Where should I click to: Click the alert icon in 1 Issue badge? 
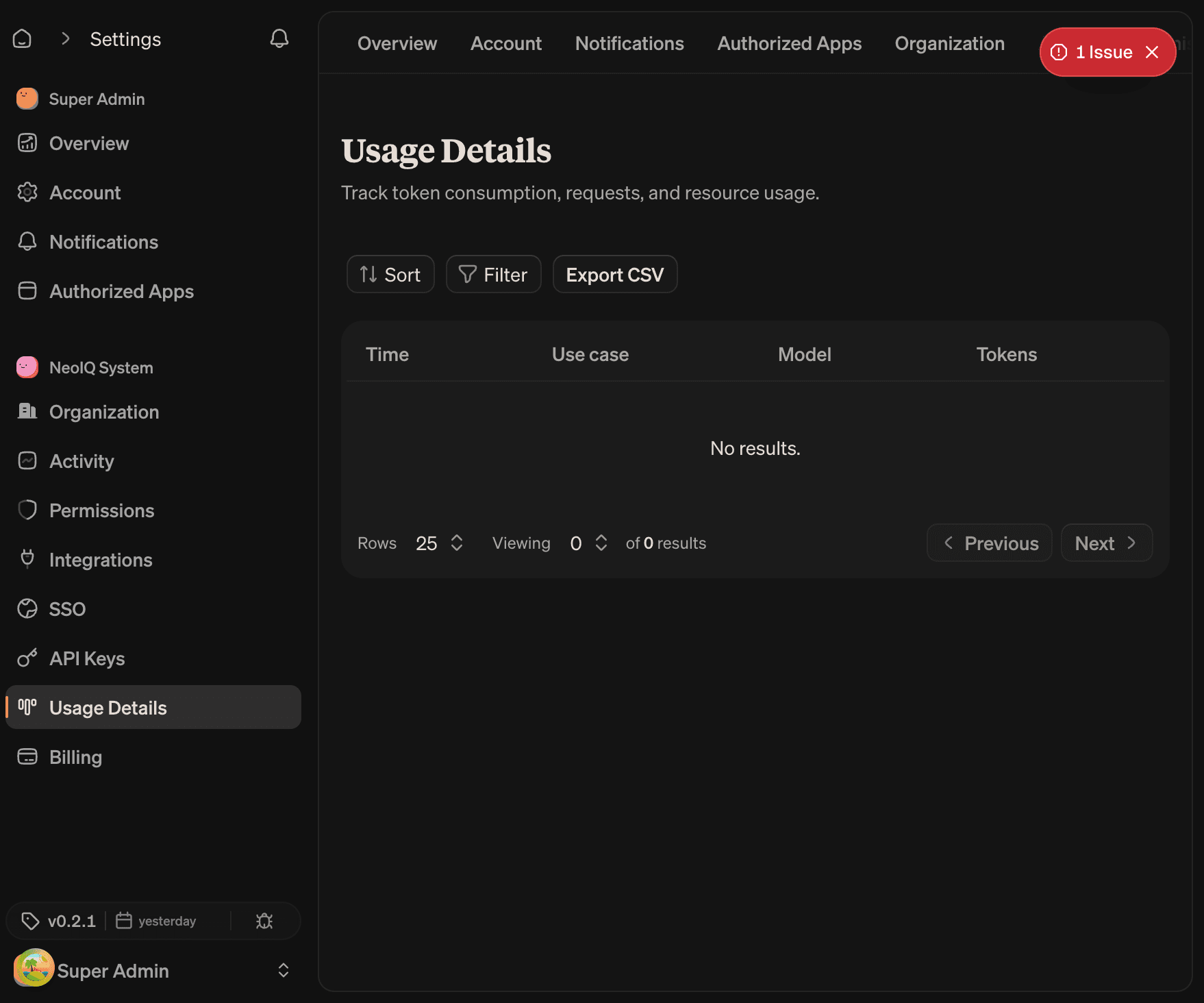(x=1059, y=52)
